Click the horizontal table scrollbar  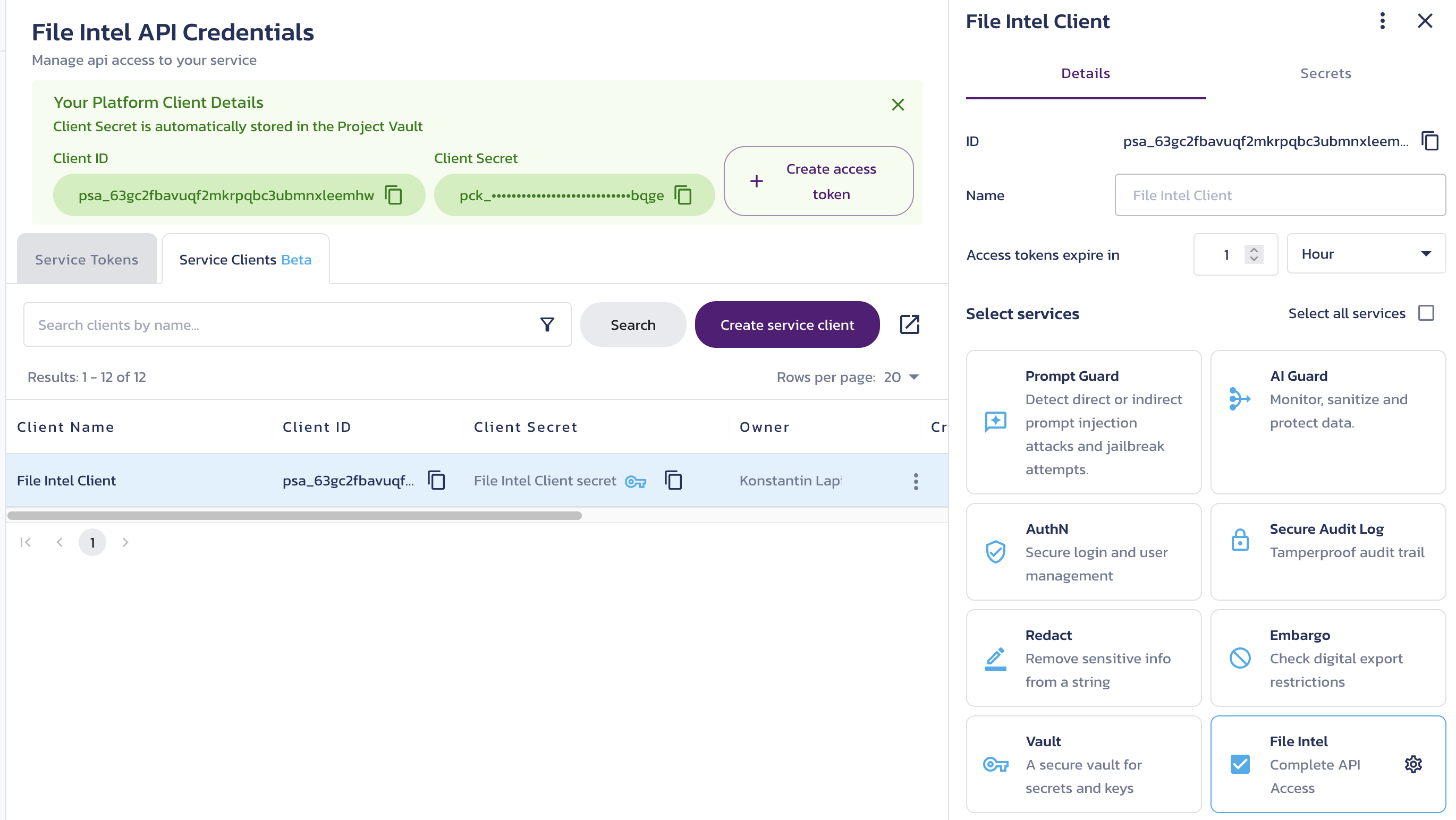point(294,516)
